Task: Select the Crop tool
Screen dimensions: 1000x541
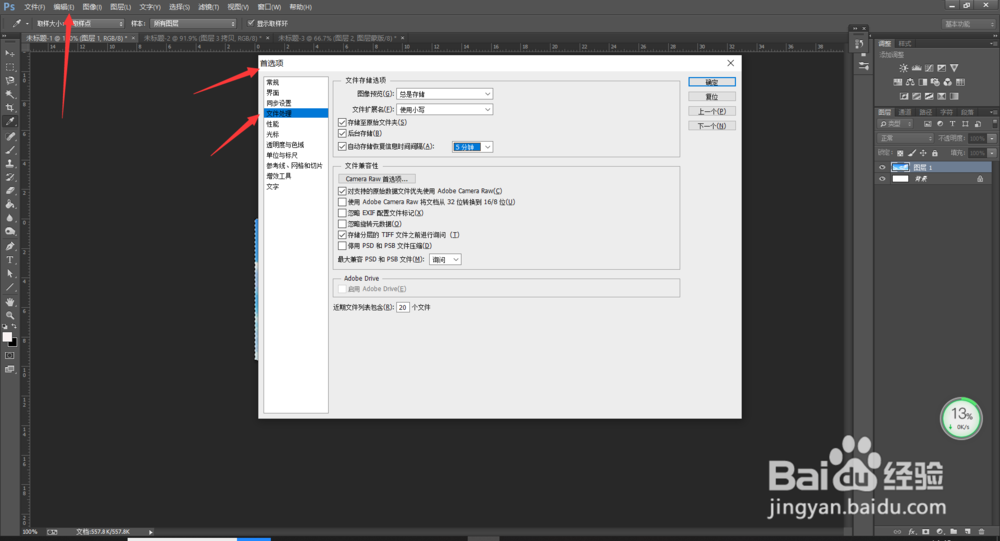Action: click(x=10, y=107)
